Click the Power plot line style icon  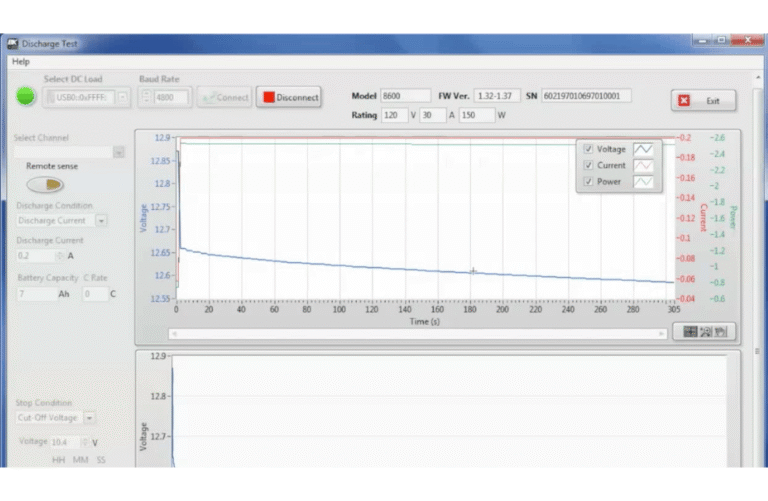pyautogui.click(x=643, y=182)
